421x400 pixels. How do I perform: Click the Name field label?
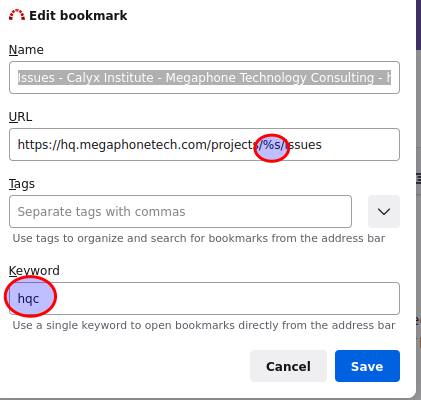tap(26, 50)
